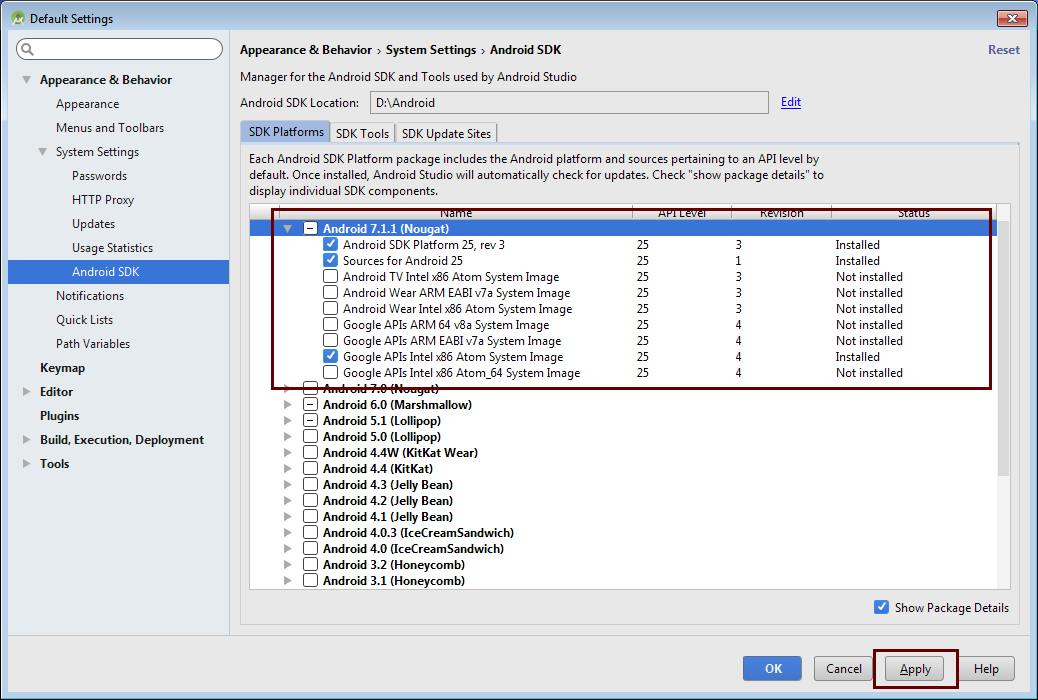Image resolution: width=1038 pixels, height=700 pixels.
Task: Select HTTP Proxy in settings tree
Action: pos(103,200)
